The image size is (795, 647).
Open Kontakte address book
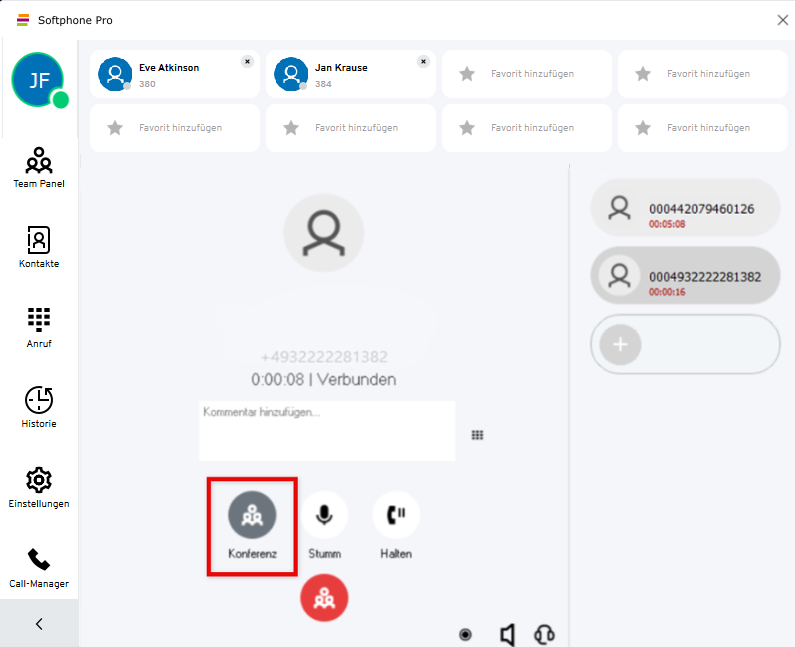pos(39,247)
